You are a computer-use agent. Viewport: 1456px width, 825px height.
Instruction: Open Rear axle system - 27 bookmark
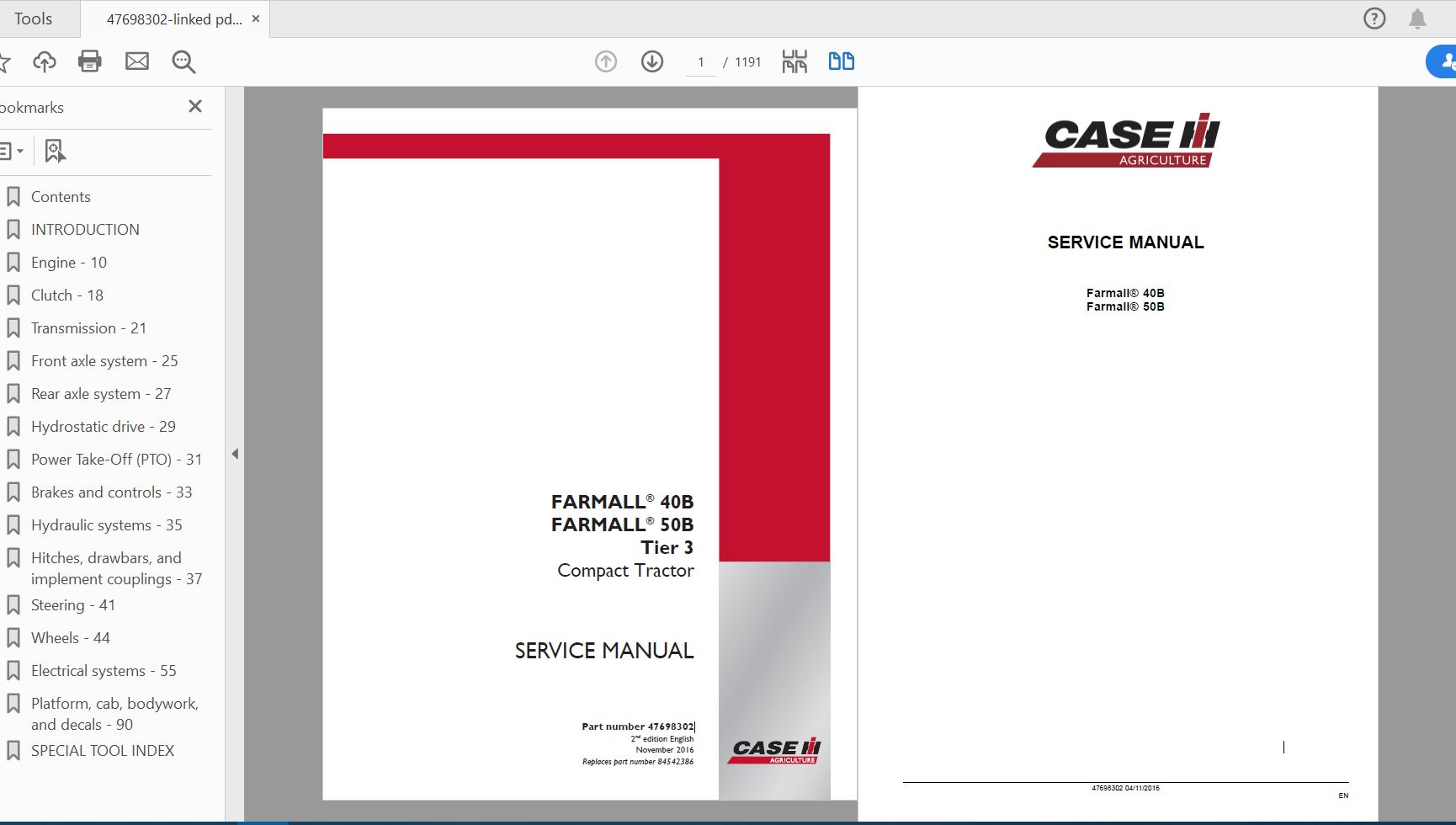click(x=101, y=393)
